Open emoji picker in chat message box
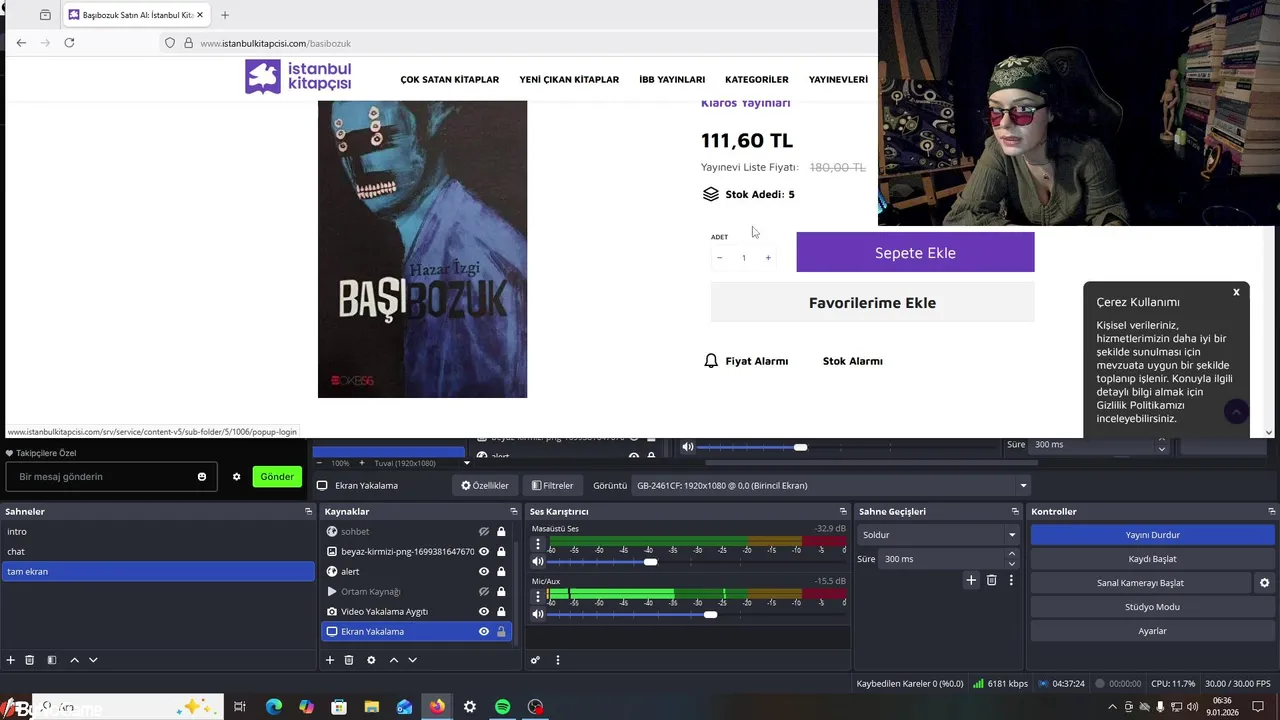The height and width of the screenshot is (720, 1280). coord(202,477)
